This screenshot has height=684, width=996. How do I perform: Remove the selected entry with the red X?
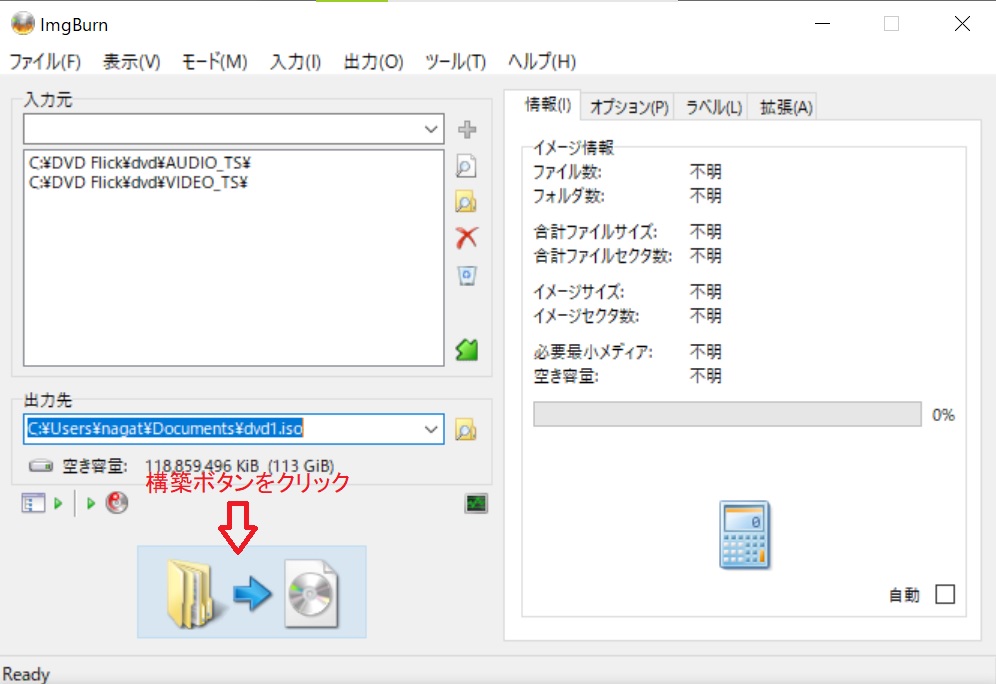pos(466,238)
